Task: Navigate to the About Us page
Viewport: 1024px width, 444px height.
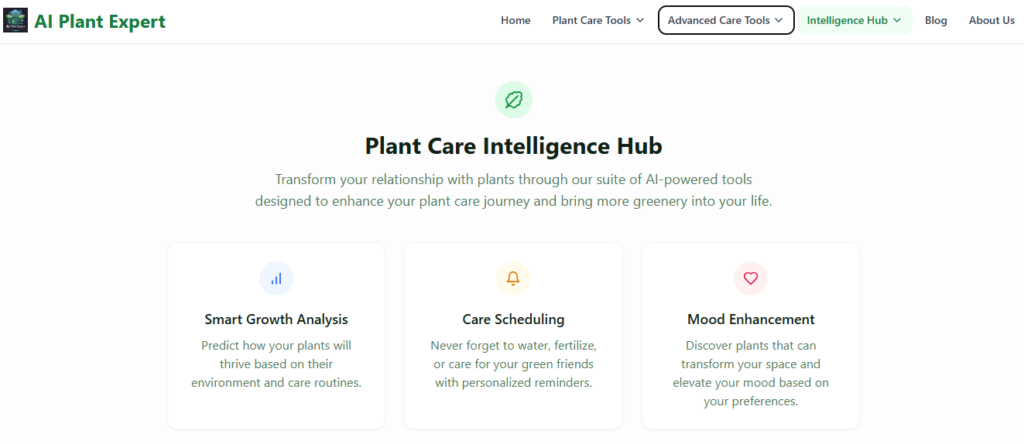Action: tap(991, 20)
